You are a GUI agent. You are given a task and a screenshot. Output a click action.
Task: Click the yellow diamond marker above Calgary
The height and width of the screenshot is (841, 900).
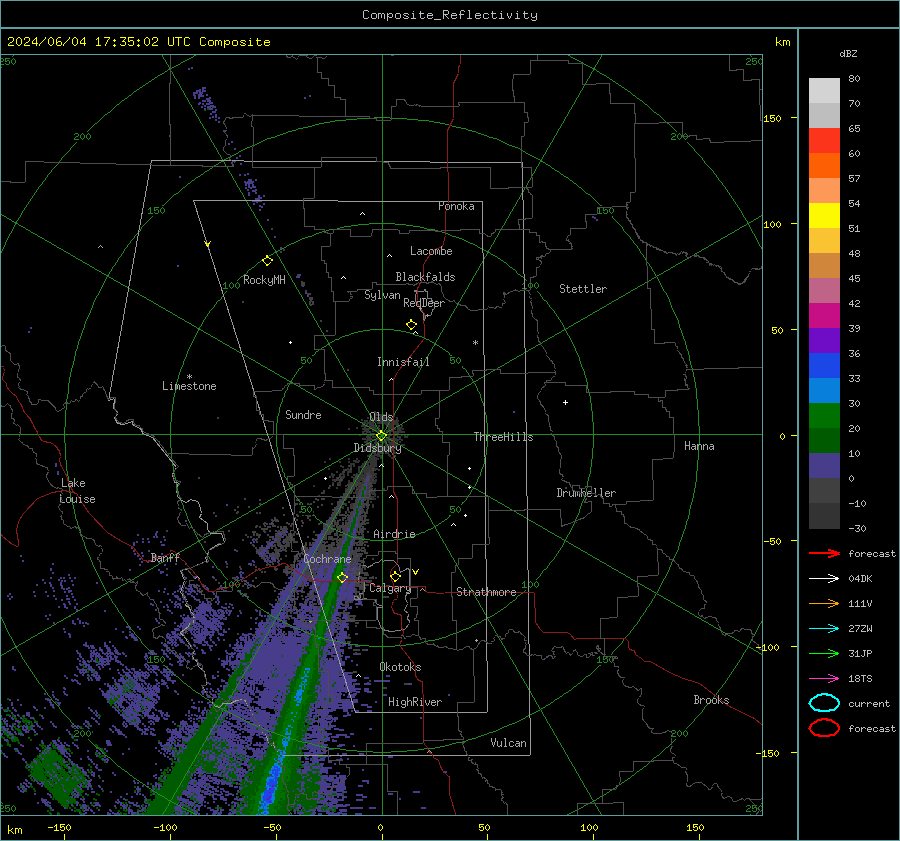tap(395, 576)
